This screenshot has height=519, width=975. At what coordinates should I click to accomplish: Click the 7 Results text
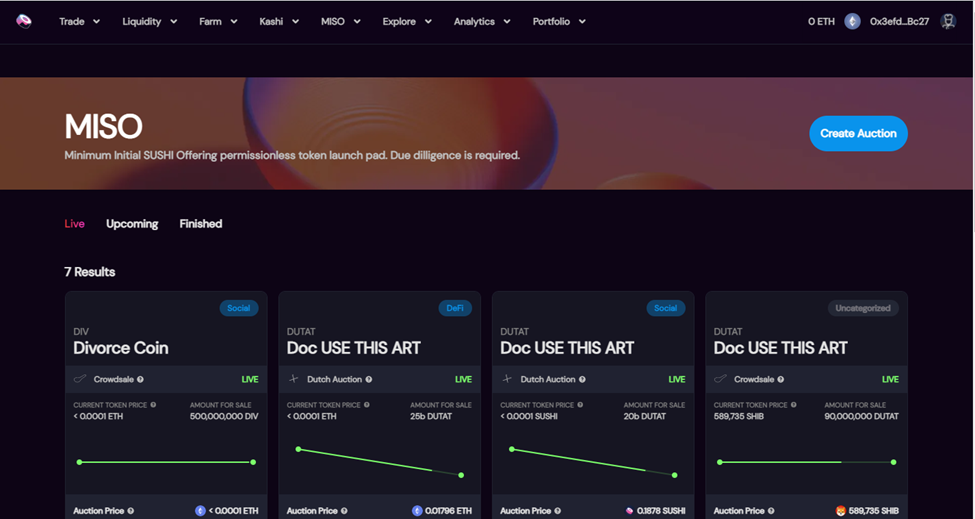coord(90,272)
